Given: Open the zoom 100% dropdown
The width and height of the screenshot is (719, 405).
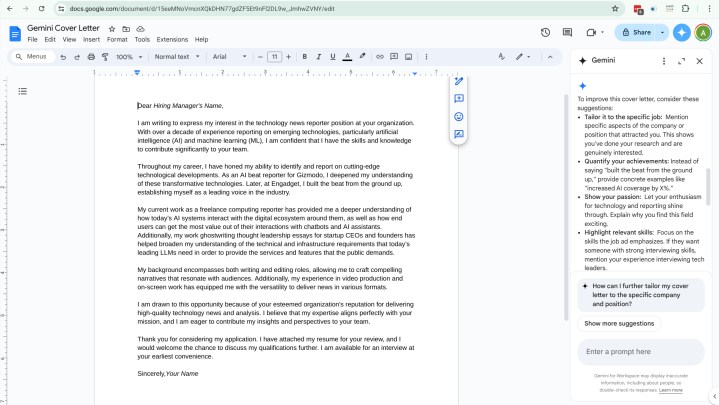Looking at the screenshot, I should coord(127,57).
